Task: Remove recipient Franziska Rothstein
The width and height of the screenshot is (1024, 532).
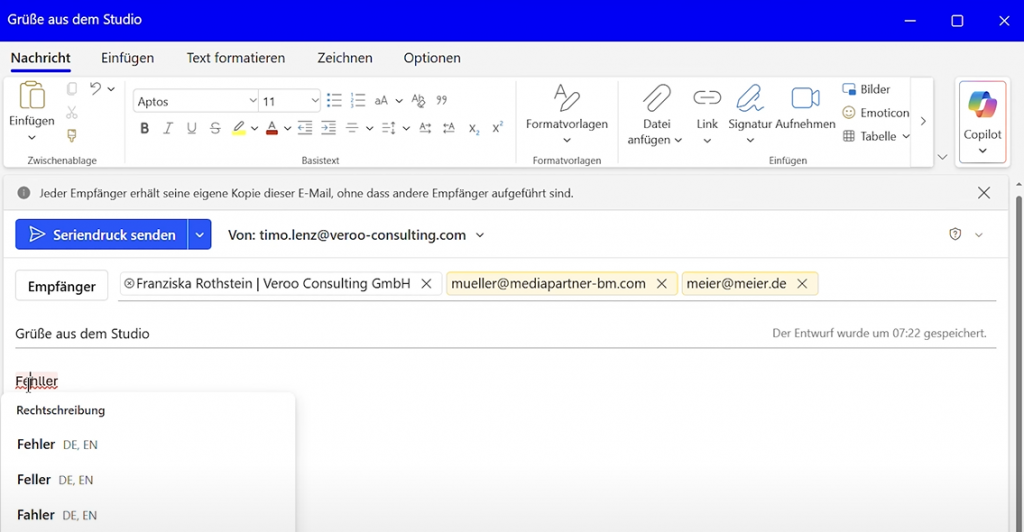Action: (426, 283)
